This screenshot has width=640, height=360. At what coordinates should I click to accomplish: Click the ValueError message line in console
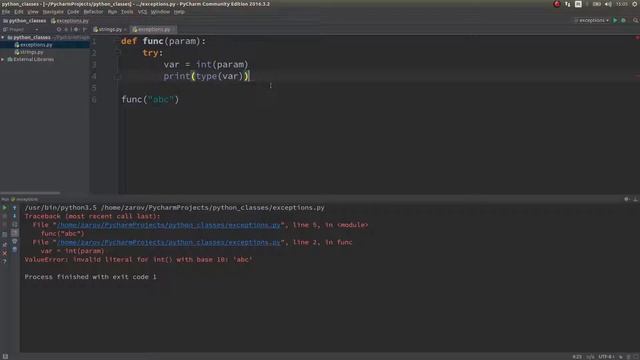pos(138,260)
